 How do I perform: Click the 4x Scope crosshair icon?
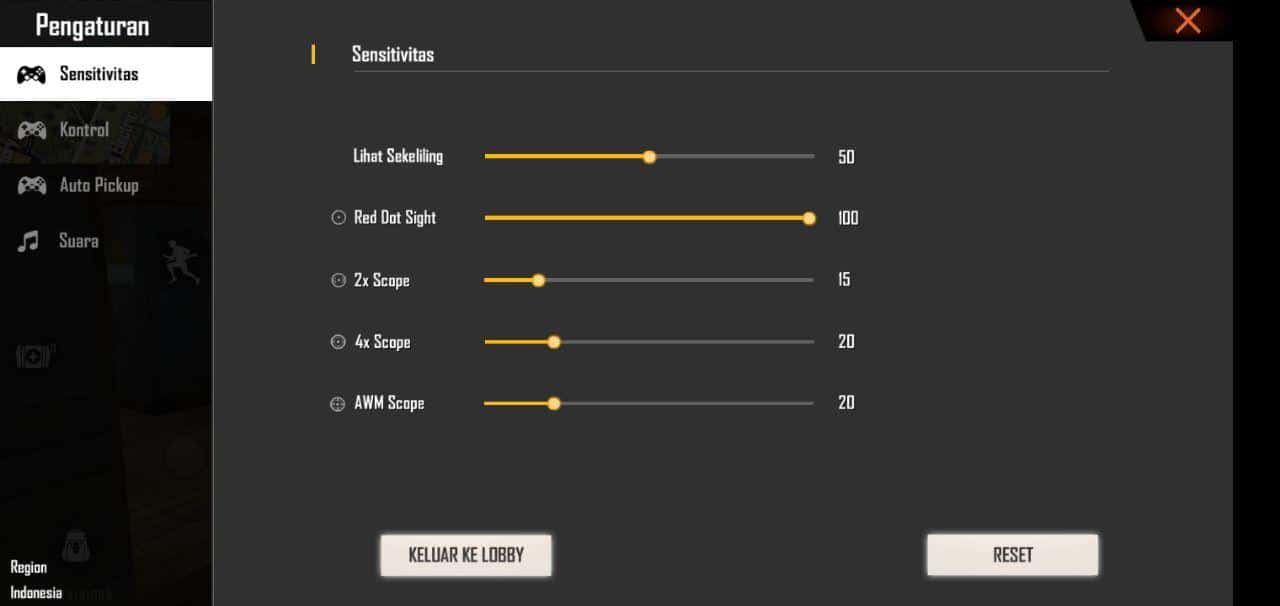pyautogui.click(x=337, y=341)
